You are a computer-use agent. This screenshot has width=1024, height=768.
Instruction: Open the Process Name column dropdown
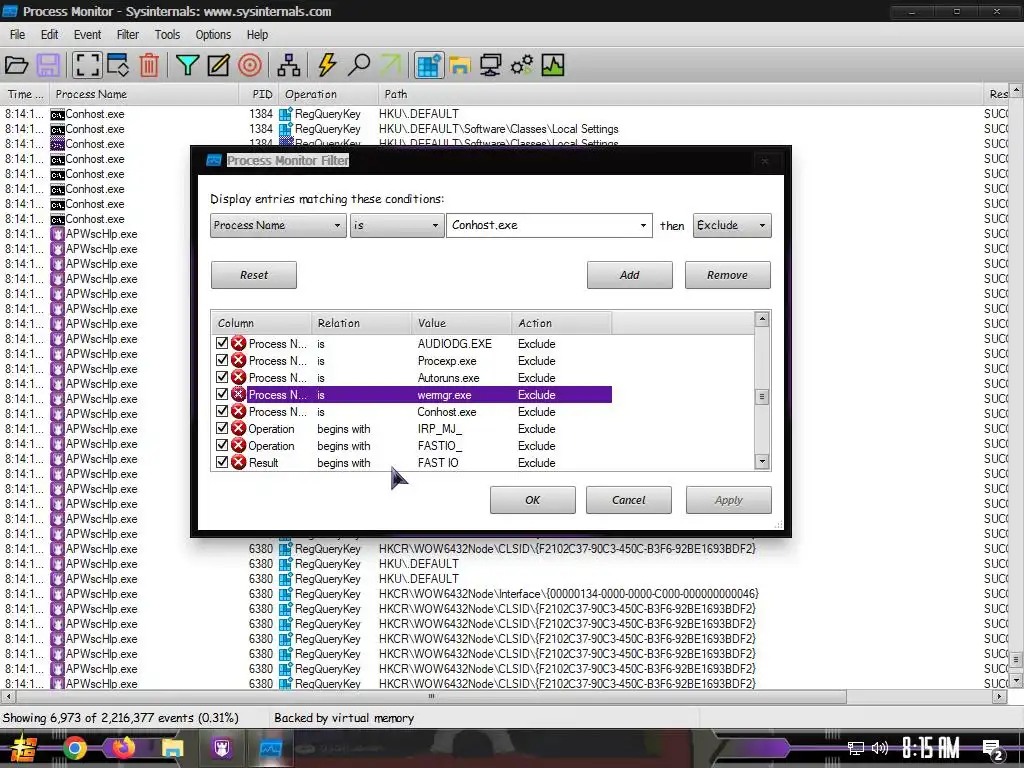278,225
